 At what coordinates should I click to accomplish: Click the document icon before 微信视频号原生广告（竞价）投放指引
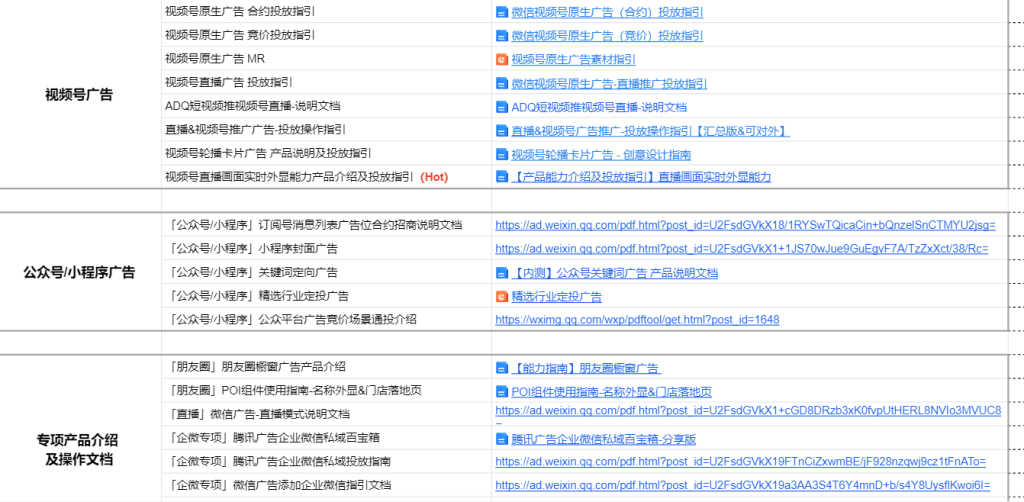(502, 36)
